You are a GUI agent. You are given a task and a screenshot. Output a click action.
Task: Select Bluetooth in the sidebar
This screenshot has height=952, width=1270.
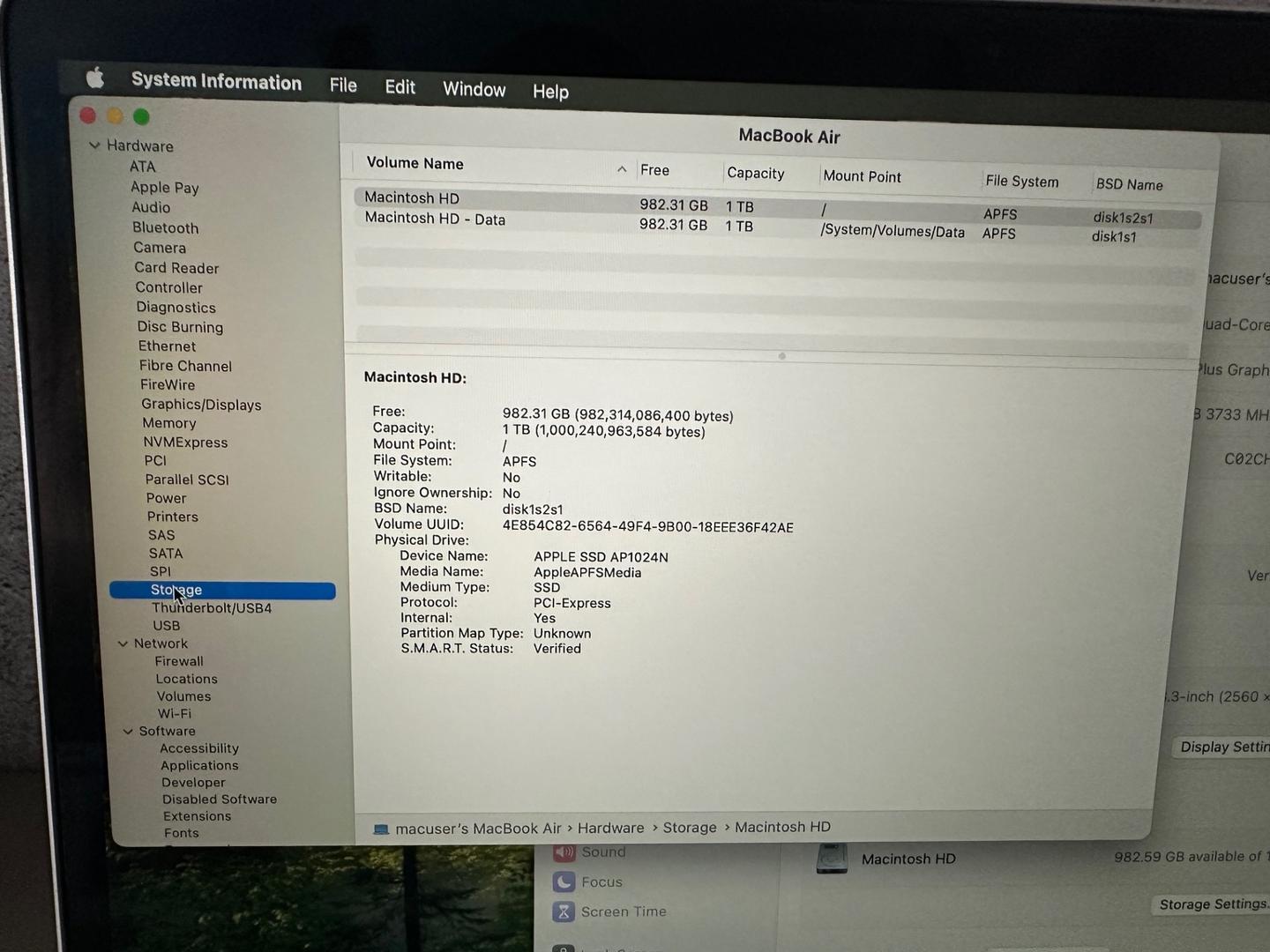click(165, 227)
